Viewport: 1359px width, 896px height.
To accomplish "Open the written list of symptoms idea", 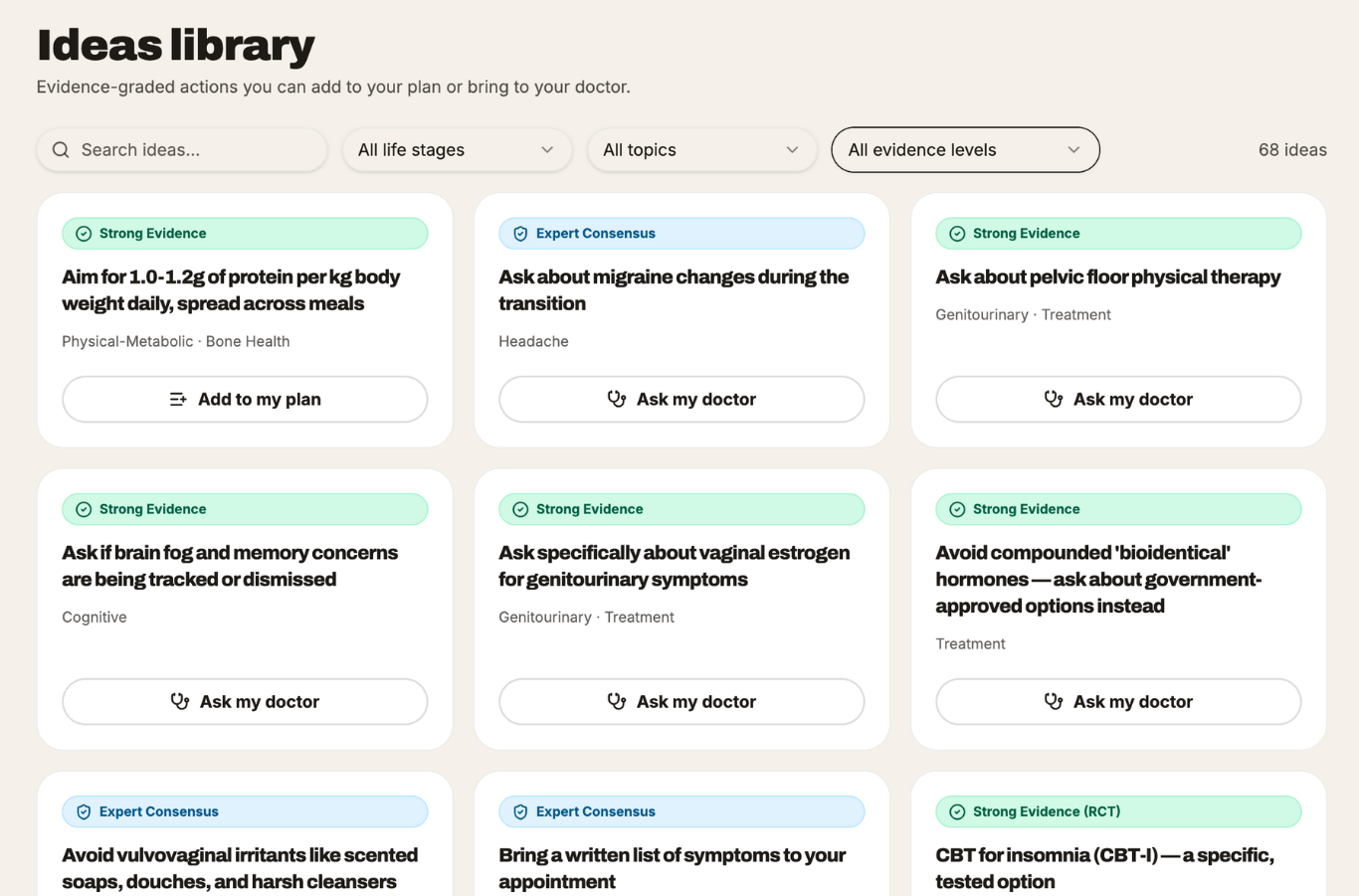I will 673,868.
